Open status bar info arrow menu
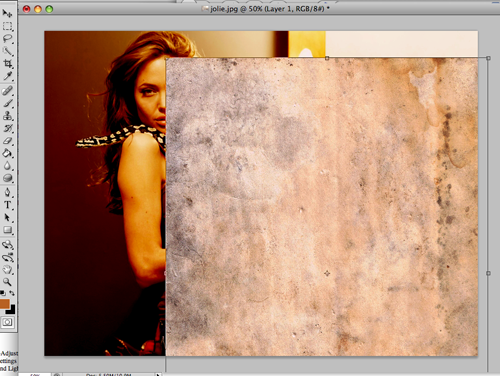 [158, 374]
